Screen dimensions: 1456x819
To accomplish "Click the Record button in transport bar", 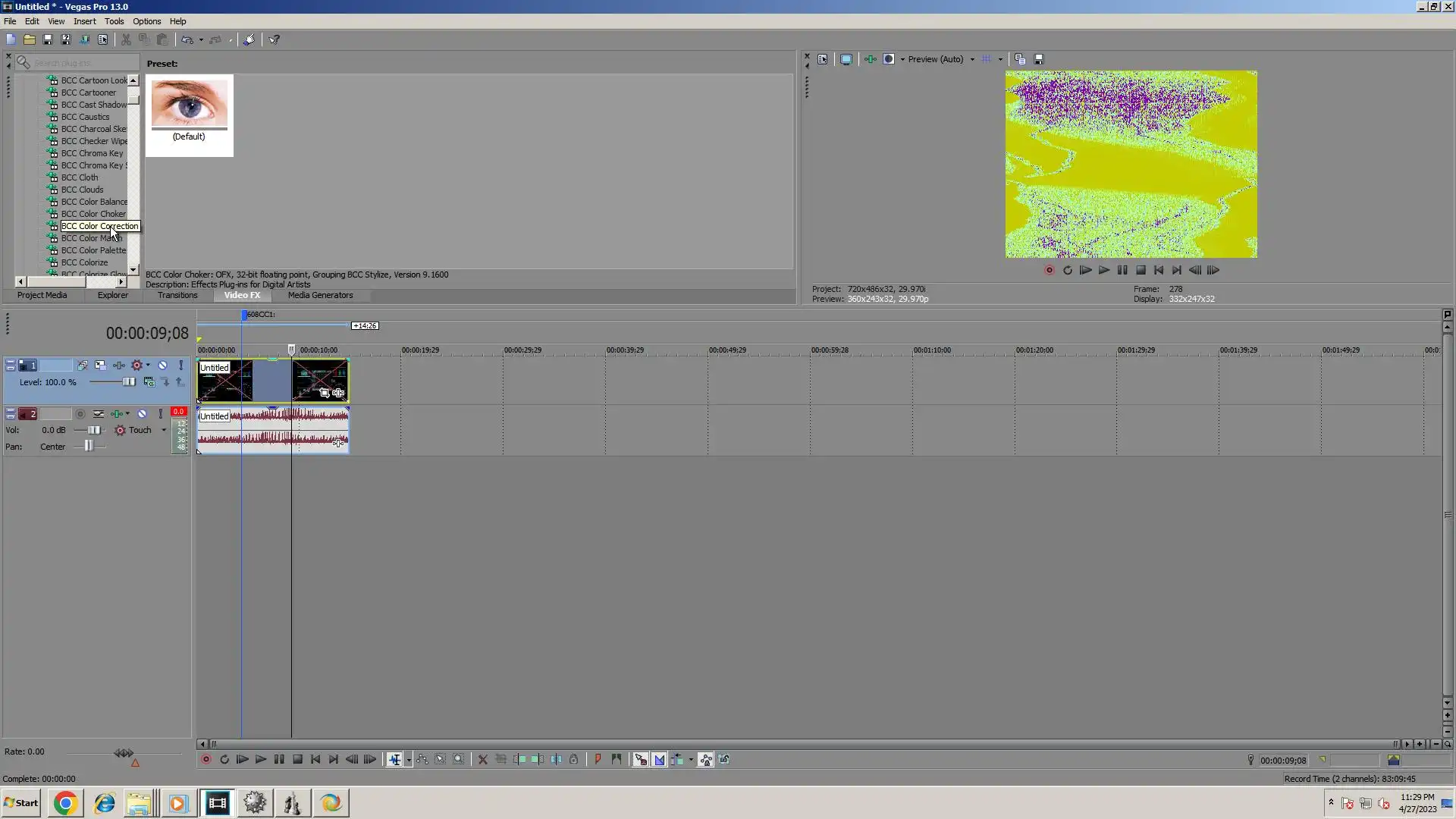I will point(206,760).
